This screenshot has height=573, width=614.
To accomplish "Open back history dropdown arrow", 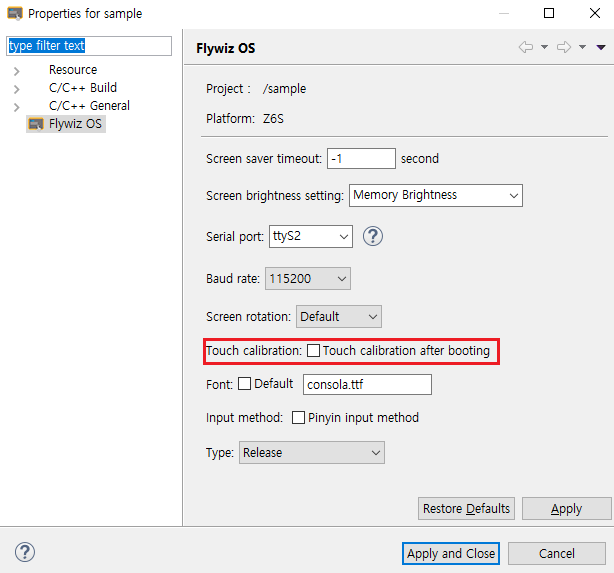I will pyautogui.click(x=544, y=47).
